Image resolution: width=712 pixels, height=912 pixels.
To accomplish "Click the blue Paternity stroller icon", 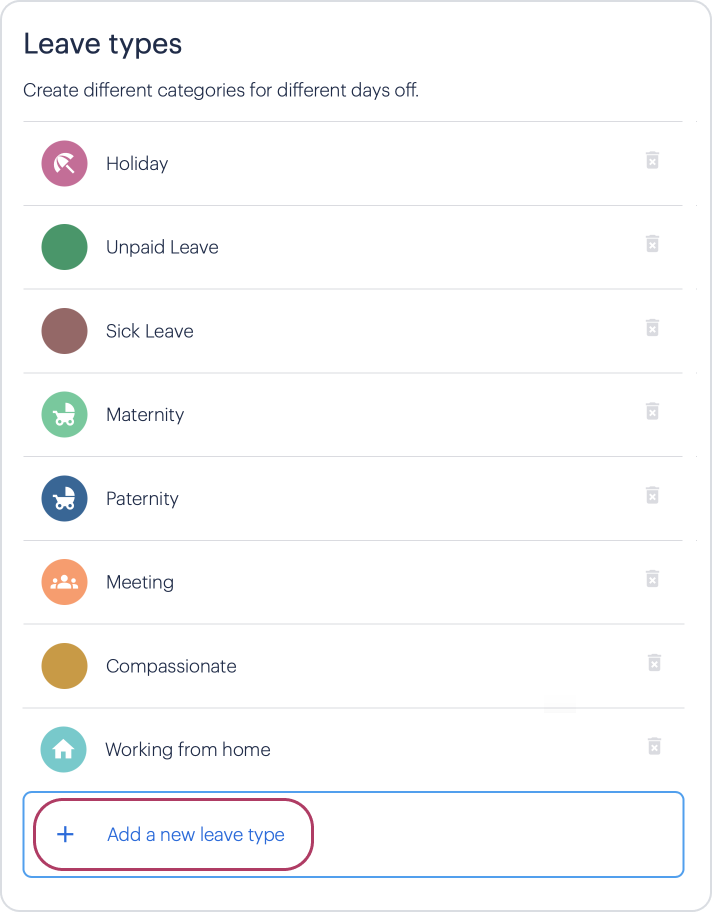I will (65, 498).
